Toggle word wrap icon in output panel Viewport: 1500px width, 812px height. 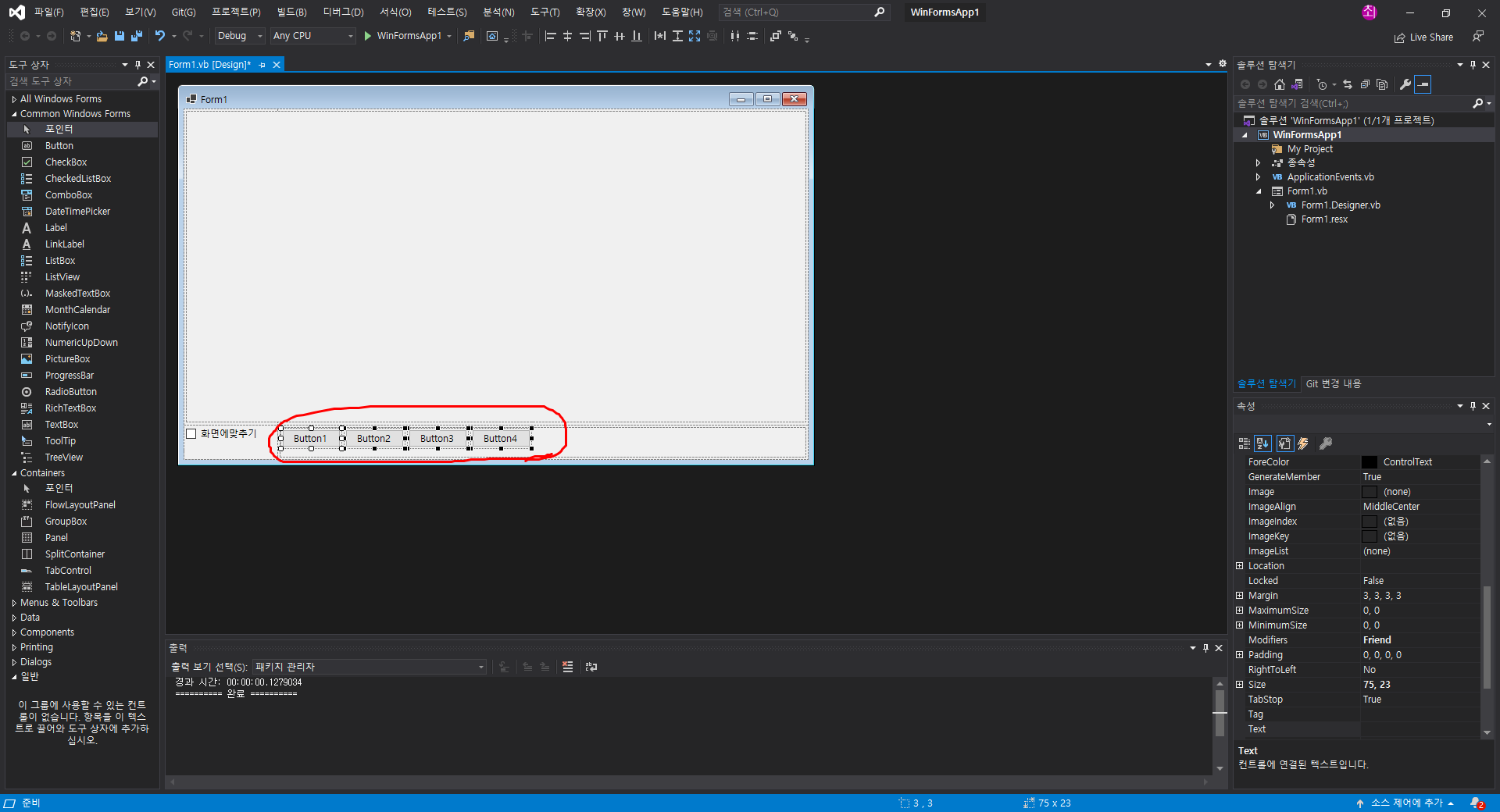[x=591, y=667]
